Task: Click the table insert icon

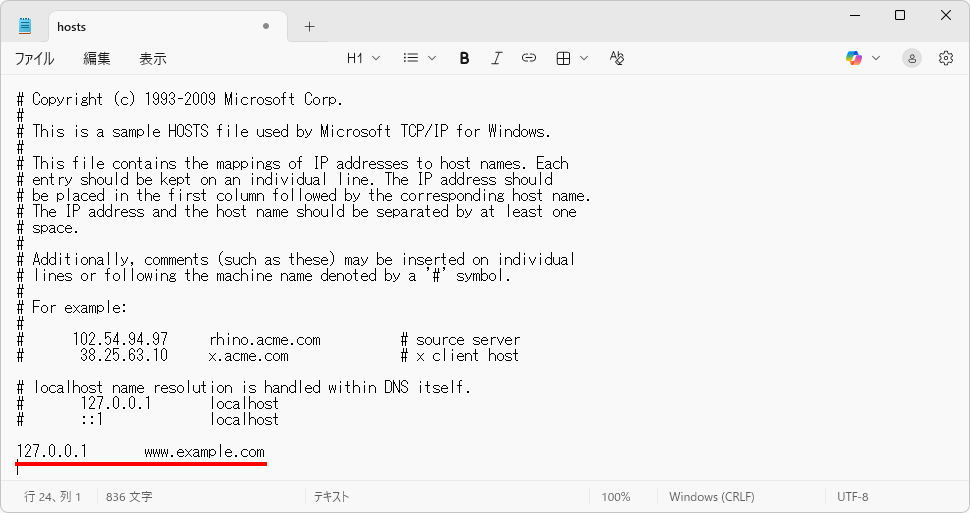Action: point(563,58)
